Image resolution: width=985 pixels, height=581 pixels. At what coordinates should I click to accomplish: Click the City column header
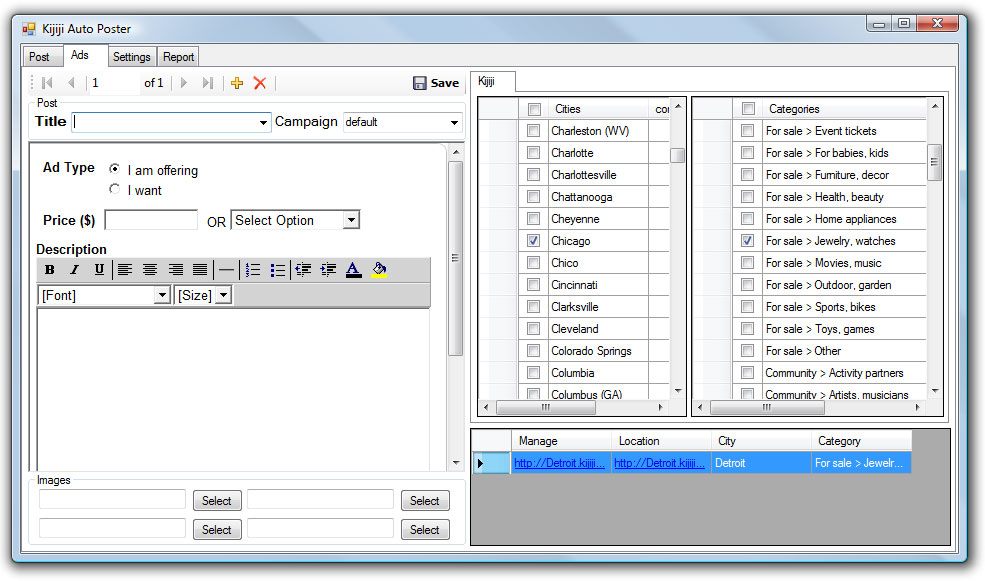761,441
